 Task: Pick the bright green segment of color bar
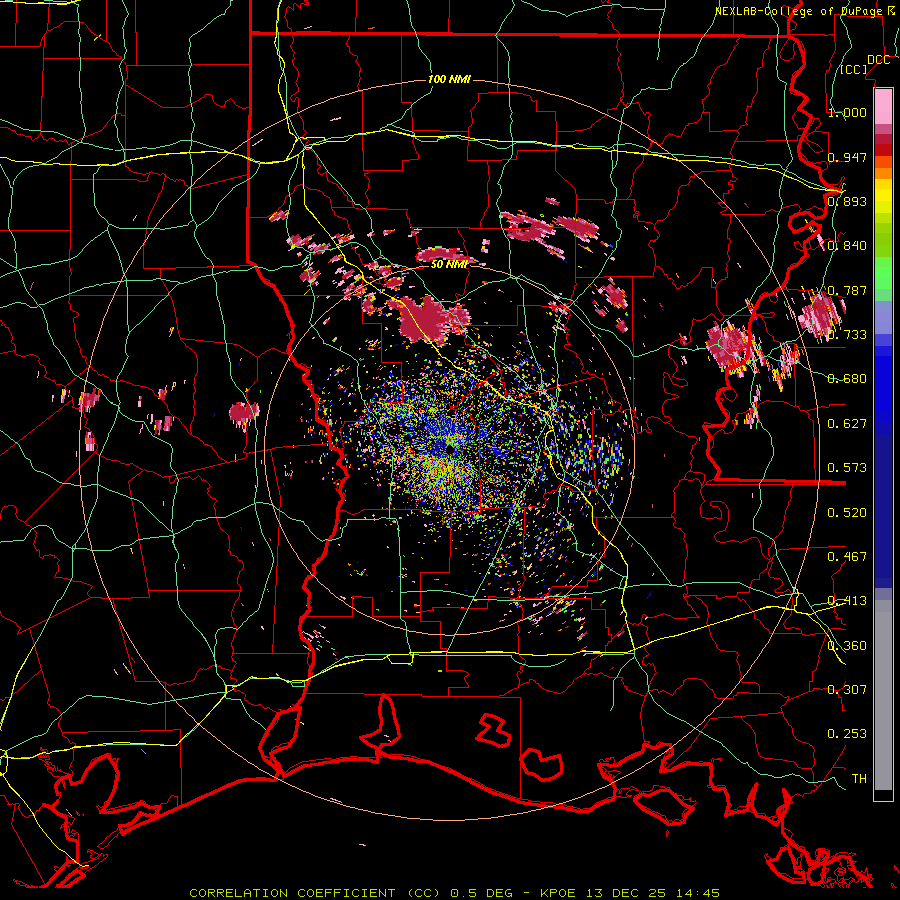point(883,273)
